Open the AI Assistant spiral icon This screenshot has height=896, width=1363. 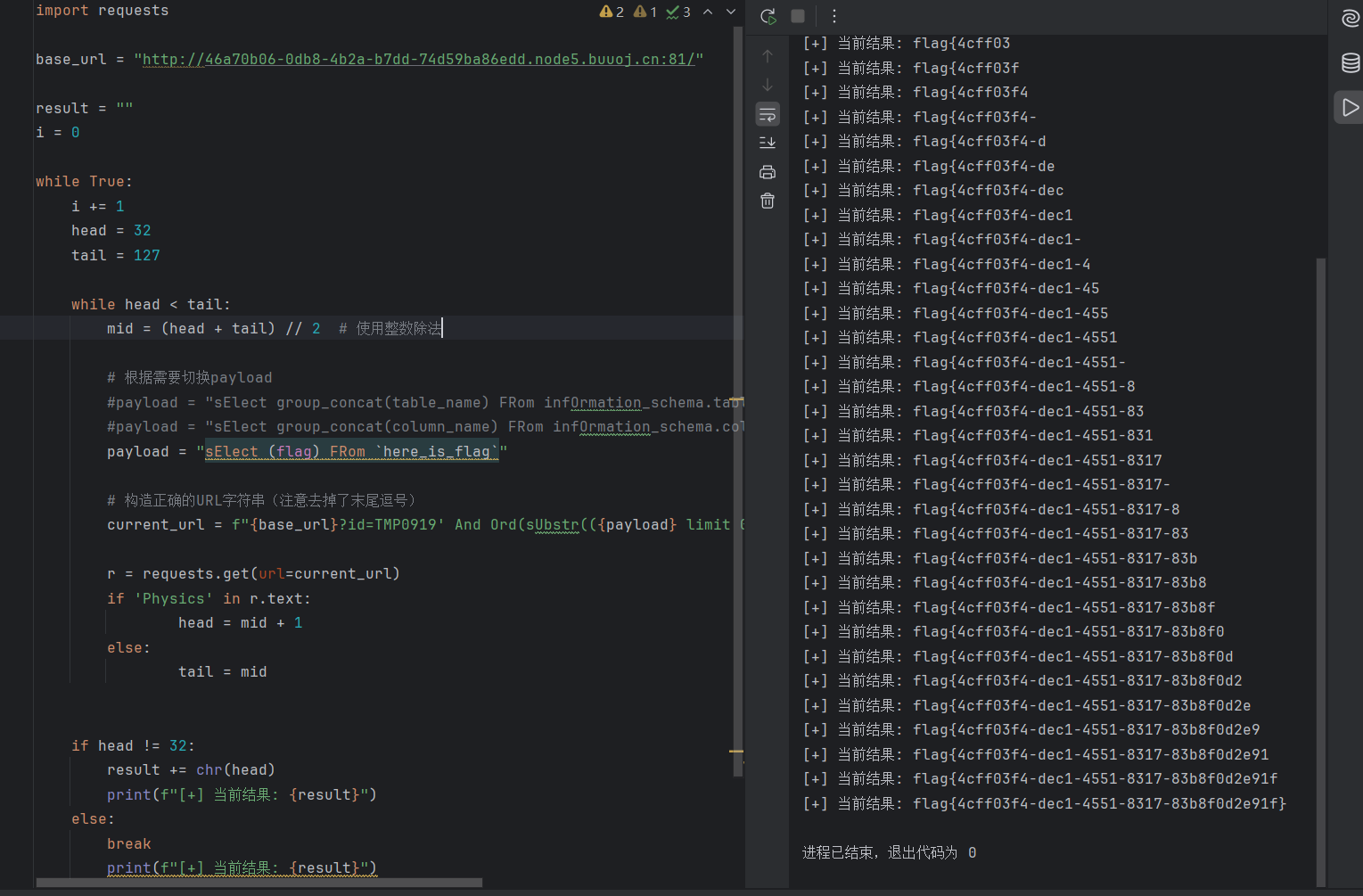pyautogui.click(x=1351, y=19)
